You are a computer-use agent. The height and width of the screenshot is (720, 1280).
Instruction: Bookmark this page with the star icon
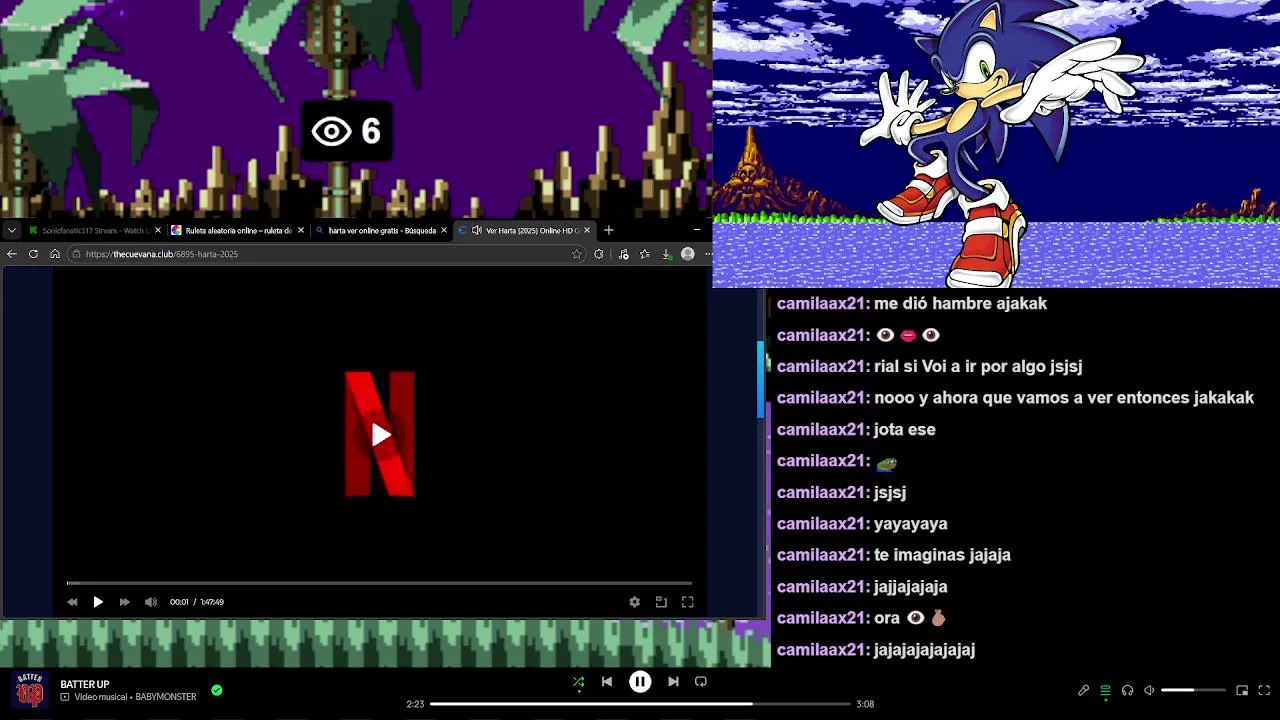pos(577,254)
